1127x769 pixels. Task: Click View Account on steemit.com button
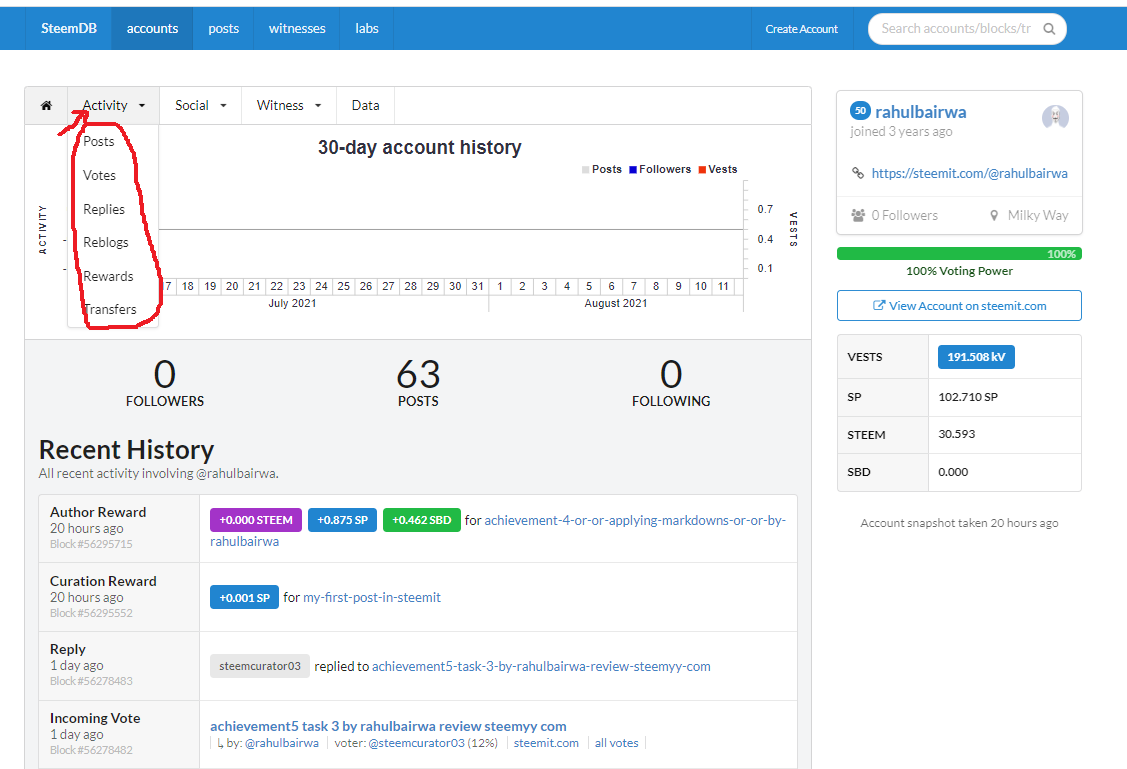pyautogui.click(x=959, y=305)
